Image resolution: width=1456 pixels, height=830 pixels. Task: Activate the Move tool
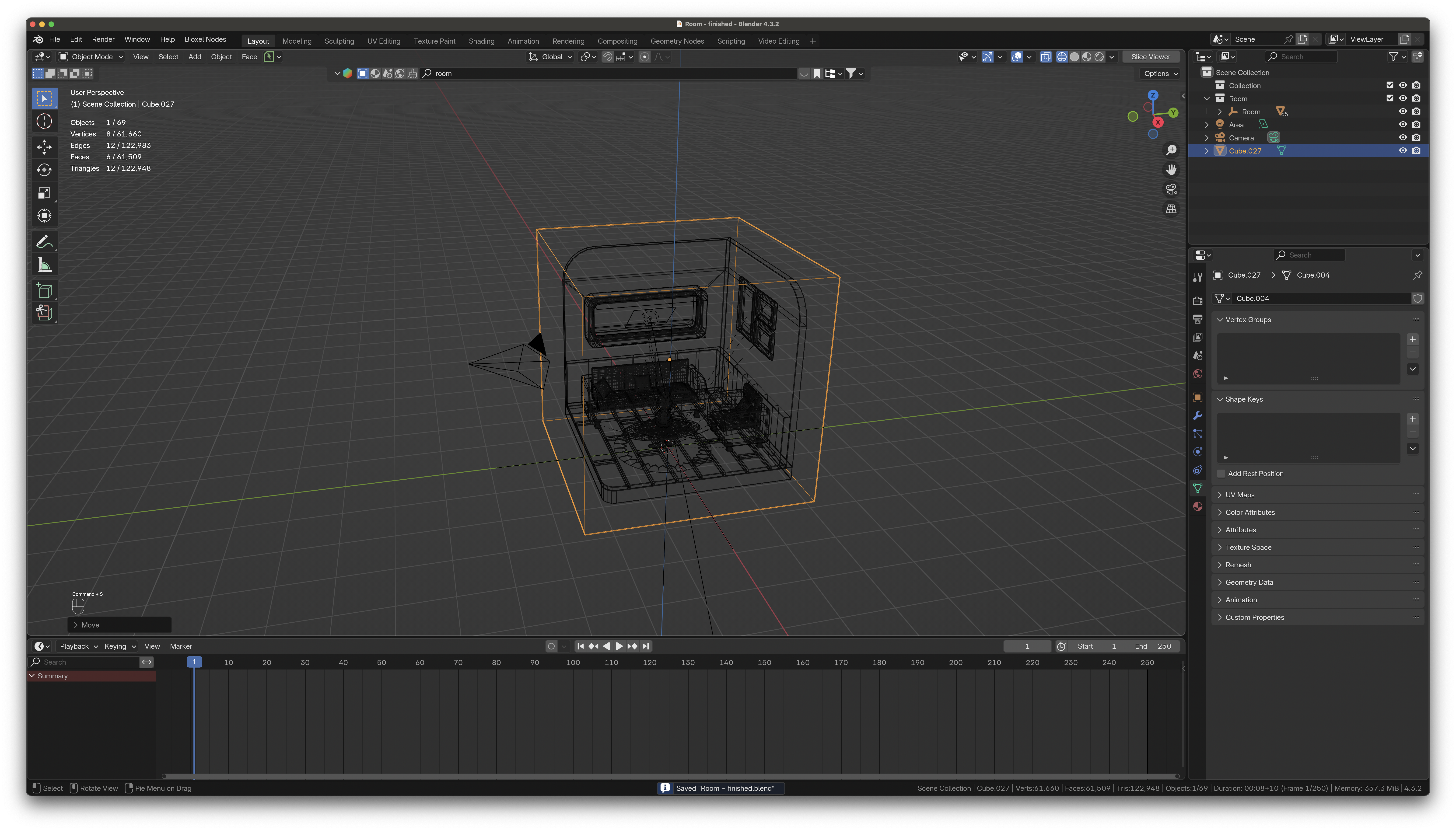click(45, 146)
